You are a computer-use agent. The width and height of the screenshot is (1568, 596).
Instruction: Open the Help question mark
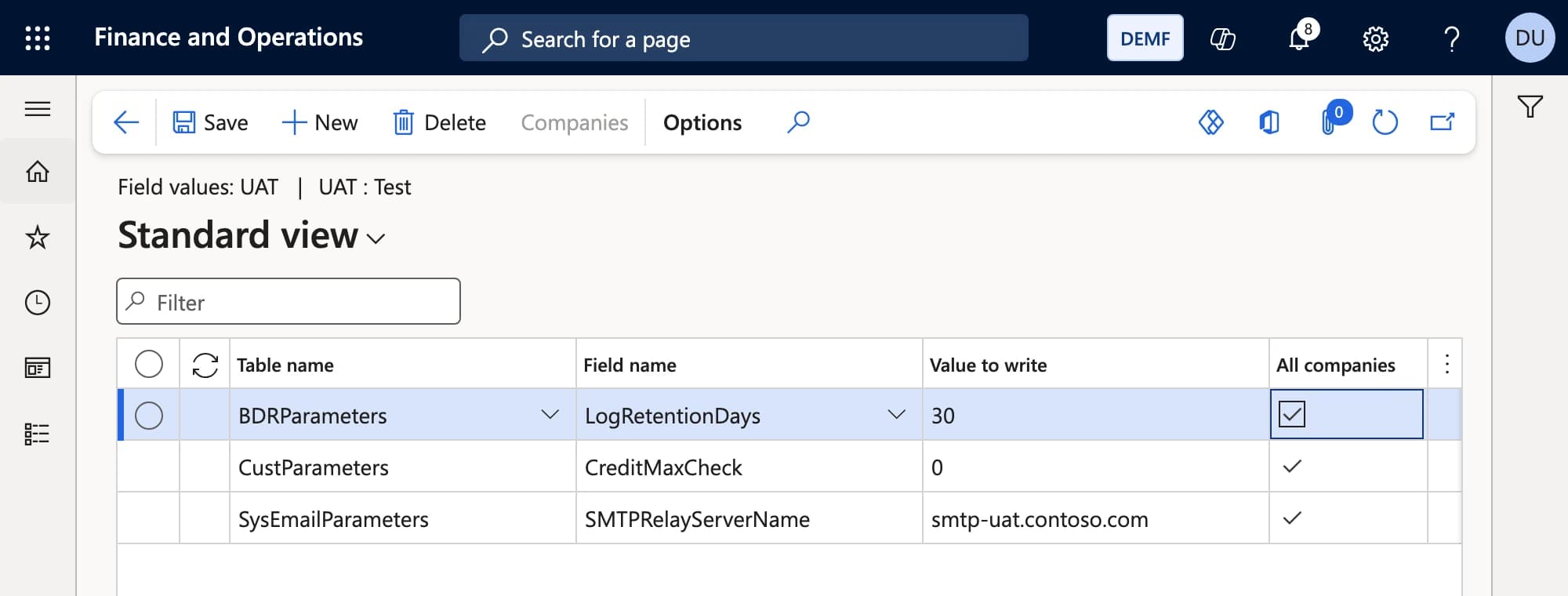coord(1452,38)
